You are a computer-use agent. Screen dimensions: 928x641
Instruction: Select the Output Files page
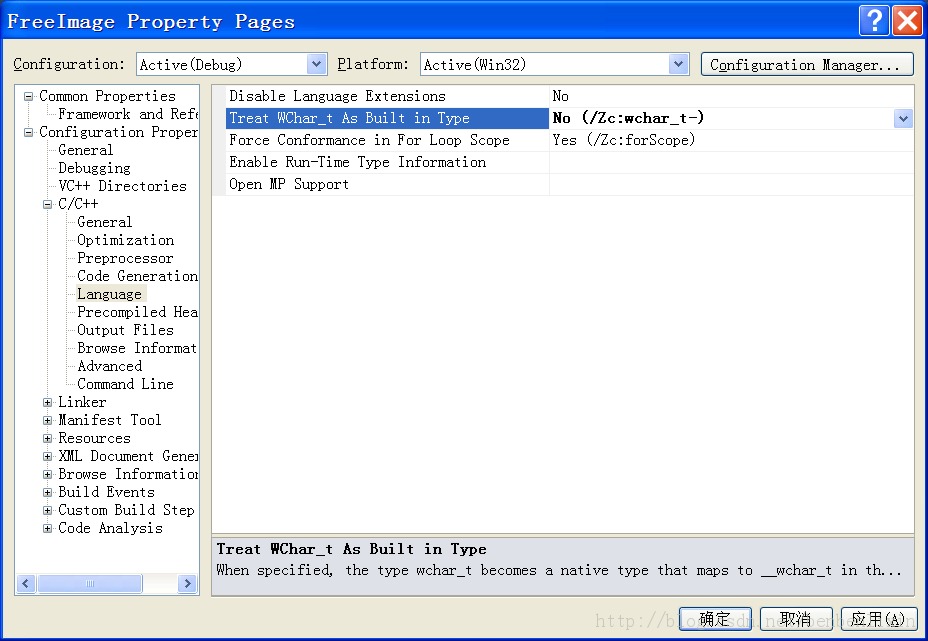125,330
